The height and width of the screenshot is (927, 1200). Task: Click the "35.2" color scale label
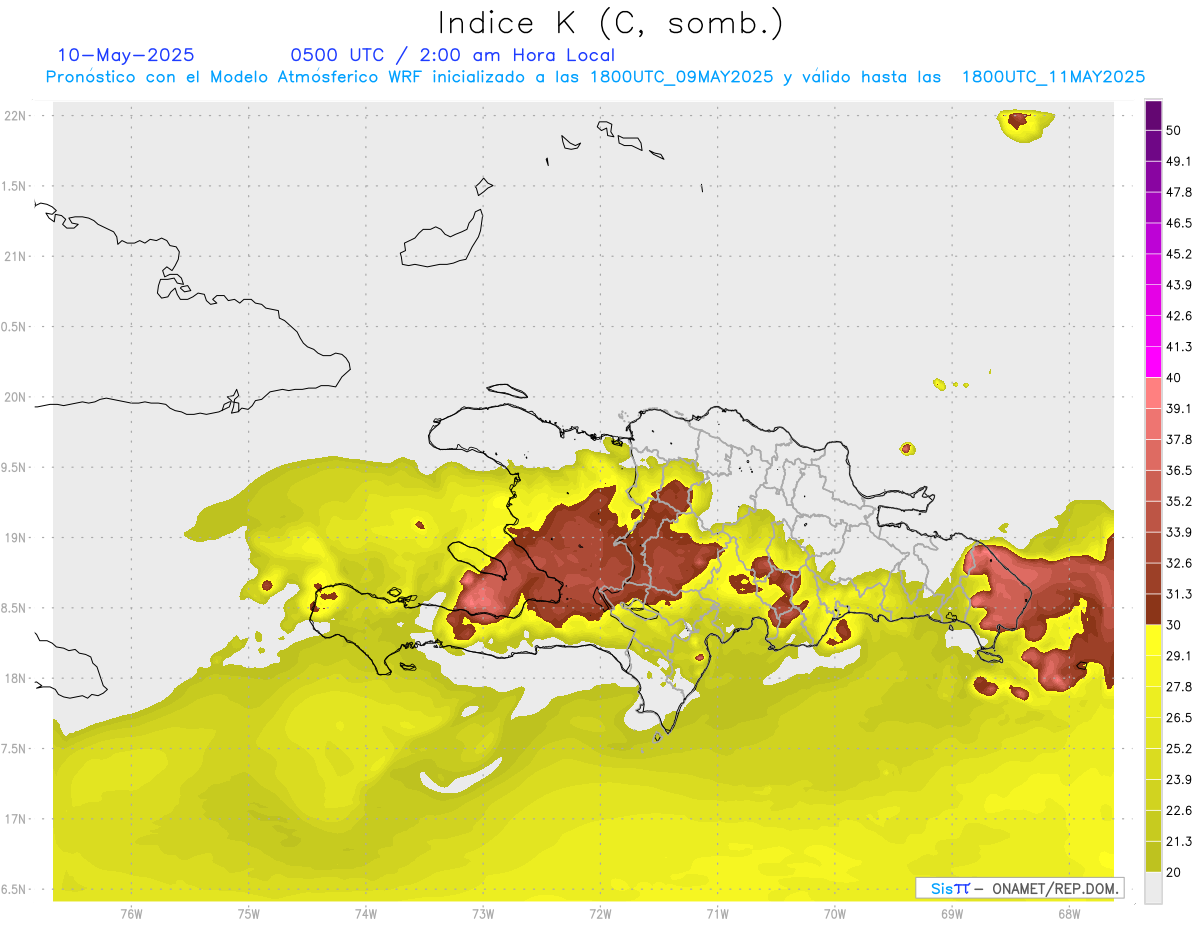pyautogui.click(x=1179, y=501)
